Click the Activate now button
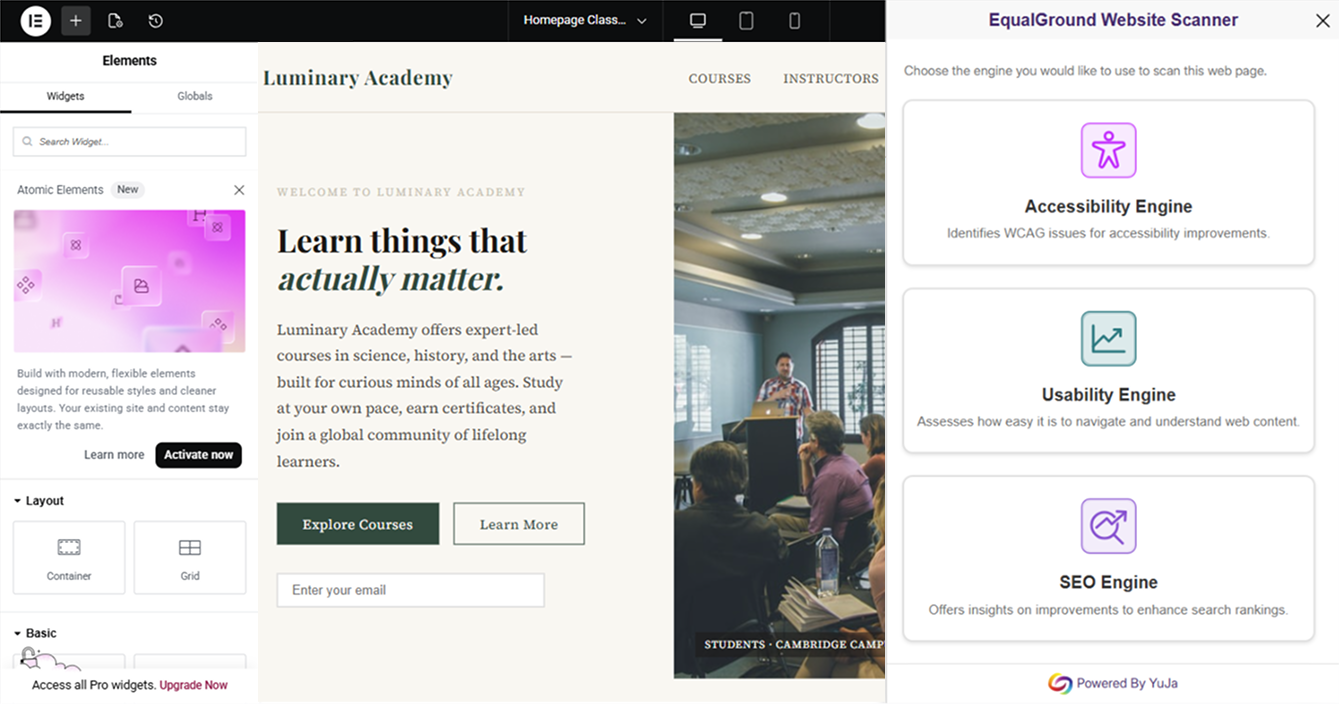The width and height of the screenshot is (1339, 704). (198, 455)
